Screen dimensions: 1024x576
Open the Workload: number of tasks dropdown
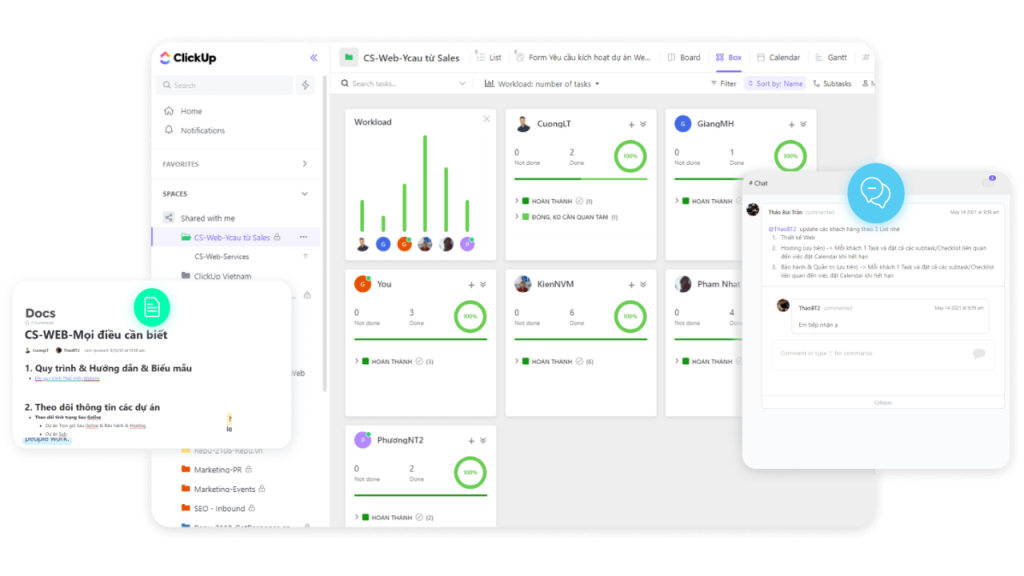[542, 84]
